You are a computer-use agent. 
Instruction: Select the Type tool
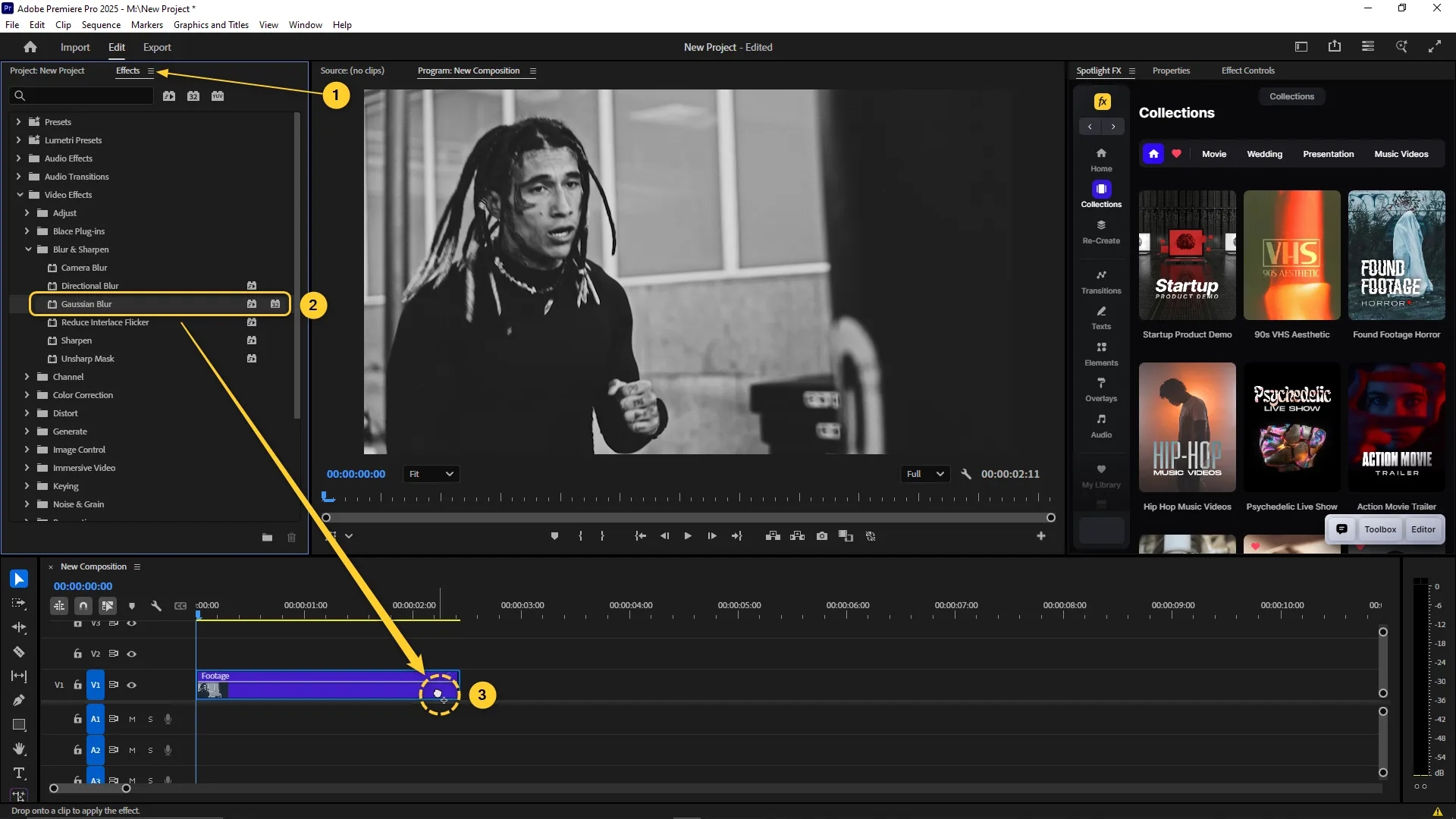point(19,773)
